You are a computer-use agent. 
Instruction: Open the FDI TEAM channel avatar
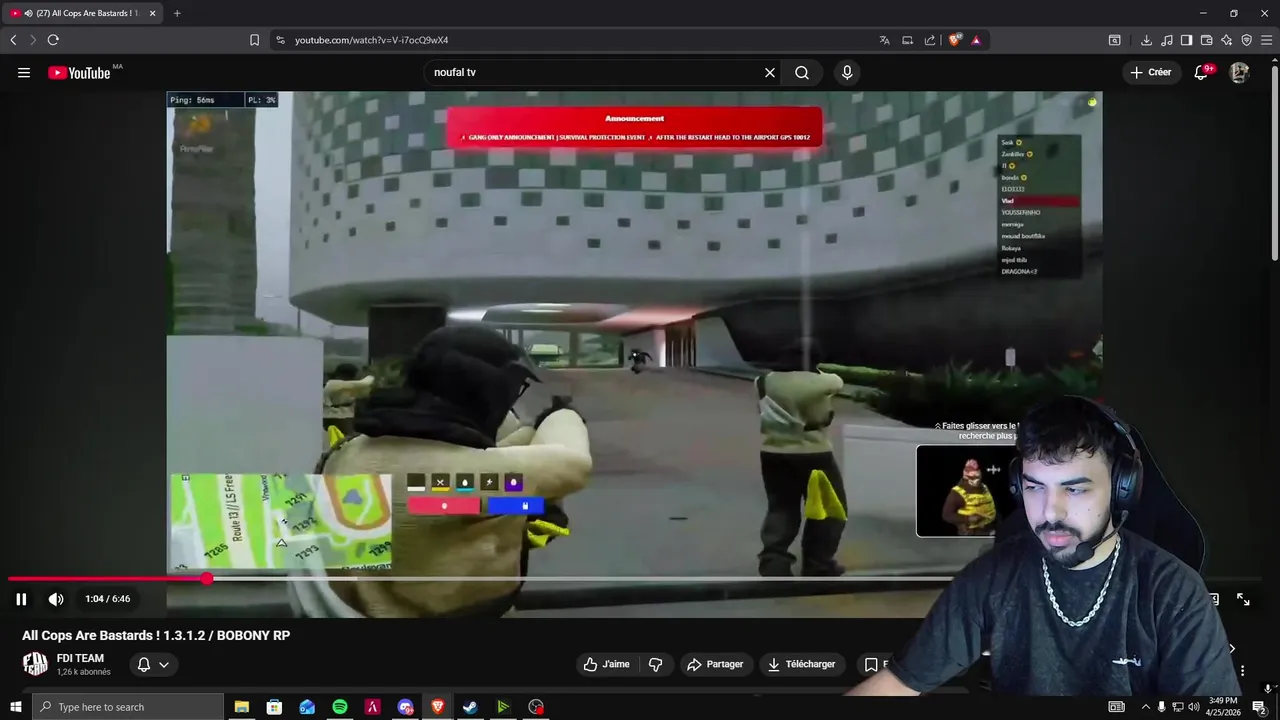tap(35, 664)
